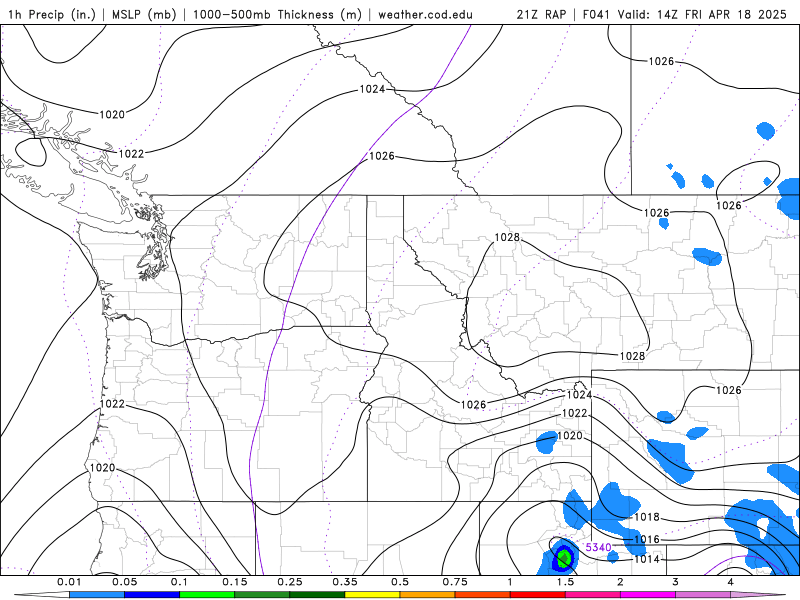Click the green precipitation core near 5340
This screenshot has height=600, width=800.
click(x=564, y=557)
